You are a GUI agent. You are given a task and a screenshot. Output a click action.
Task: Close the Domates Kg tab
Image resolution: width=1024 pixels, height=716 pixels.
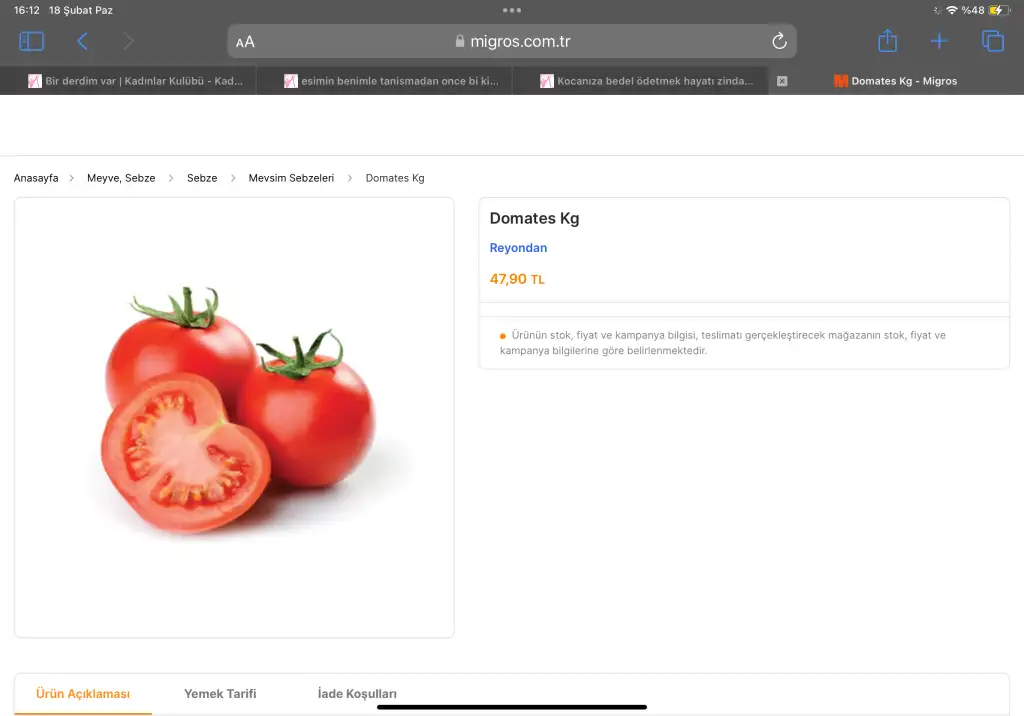(x=782, y=81)
